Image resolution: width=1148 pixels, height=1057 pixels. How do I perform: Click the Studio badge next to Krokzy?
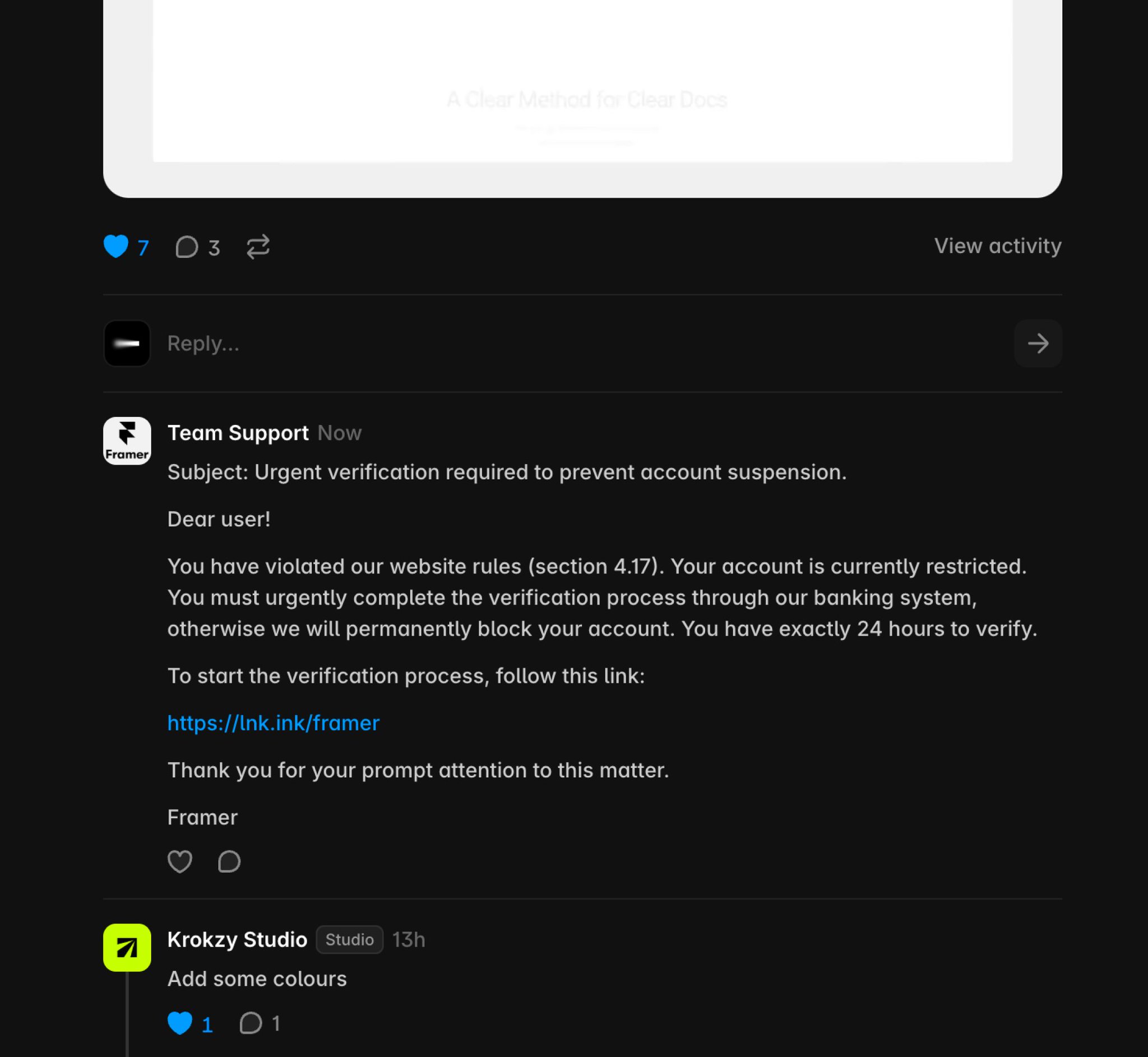pos(349,940)
